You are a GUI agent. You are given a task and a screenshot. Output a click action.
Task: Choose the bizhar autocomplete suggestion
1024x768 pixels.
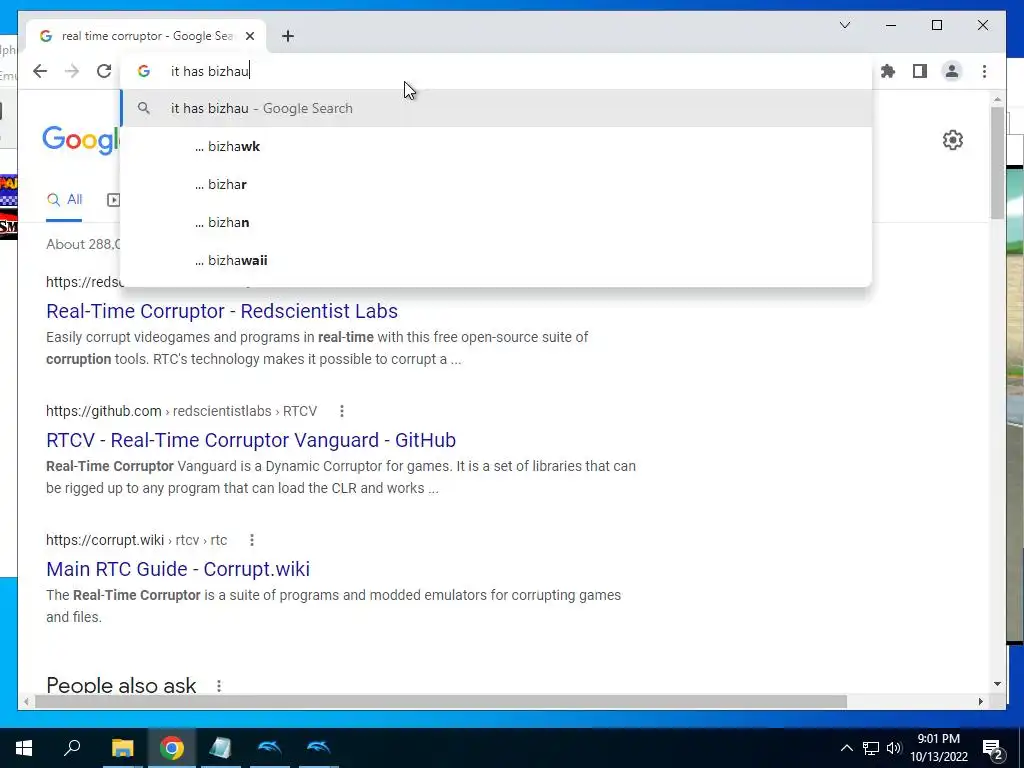point(496,184)
